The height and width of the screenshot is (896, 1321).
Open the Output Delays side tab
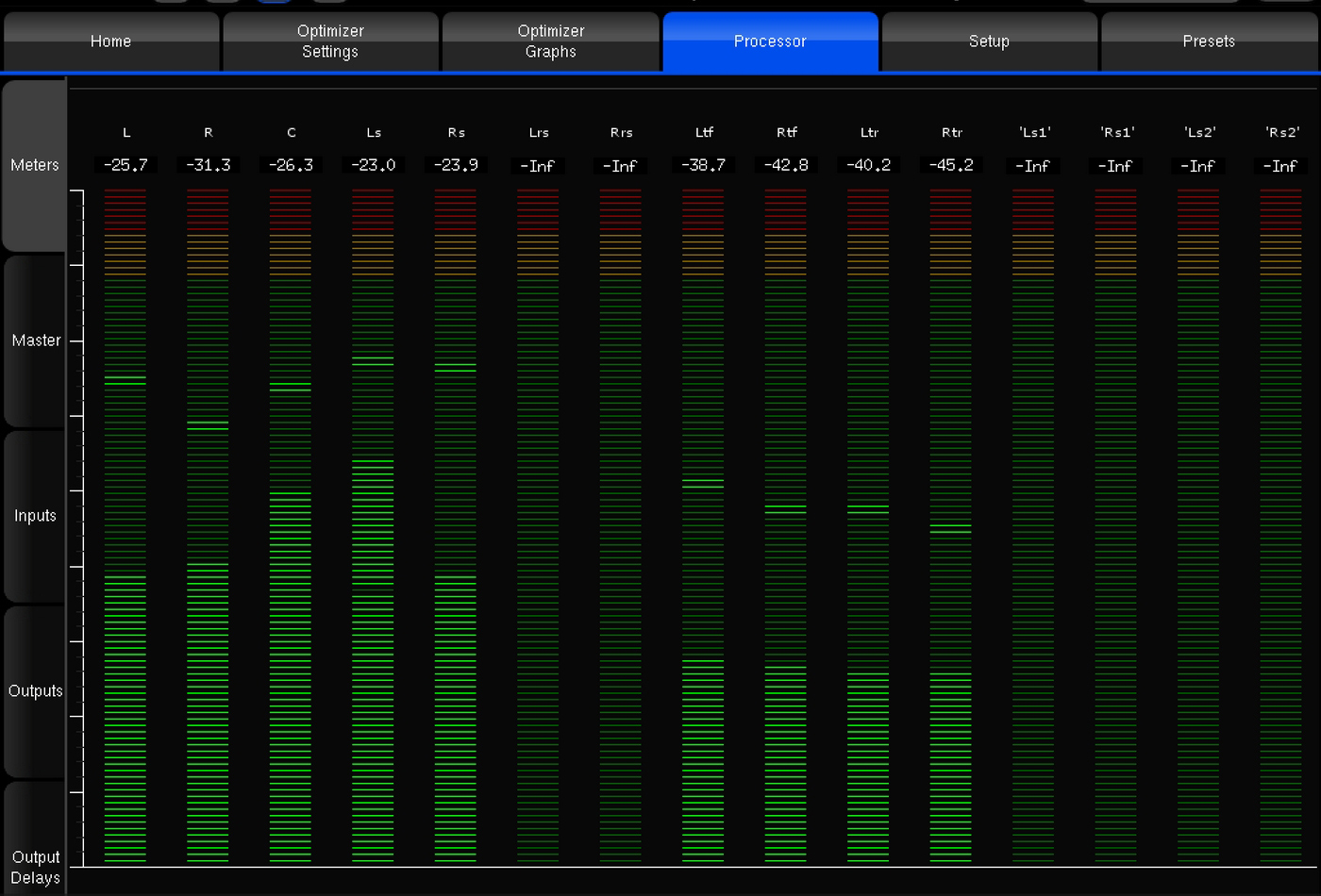click(35, 867)
